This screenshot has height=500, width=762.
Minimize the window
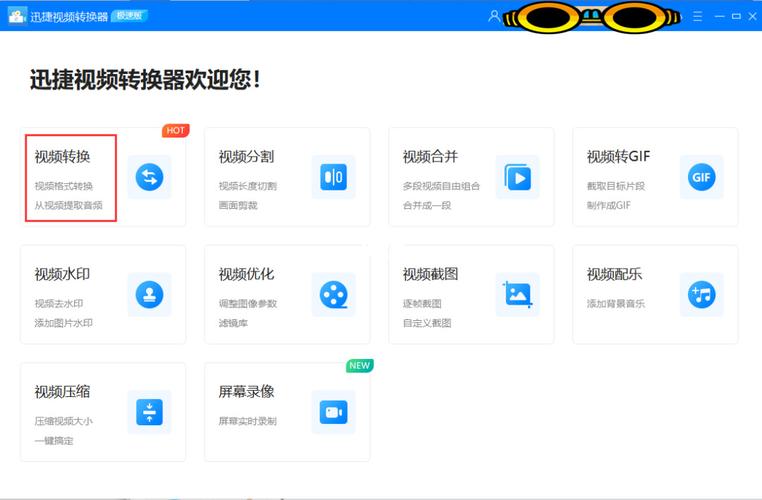(720, 17)
